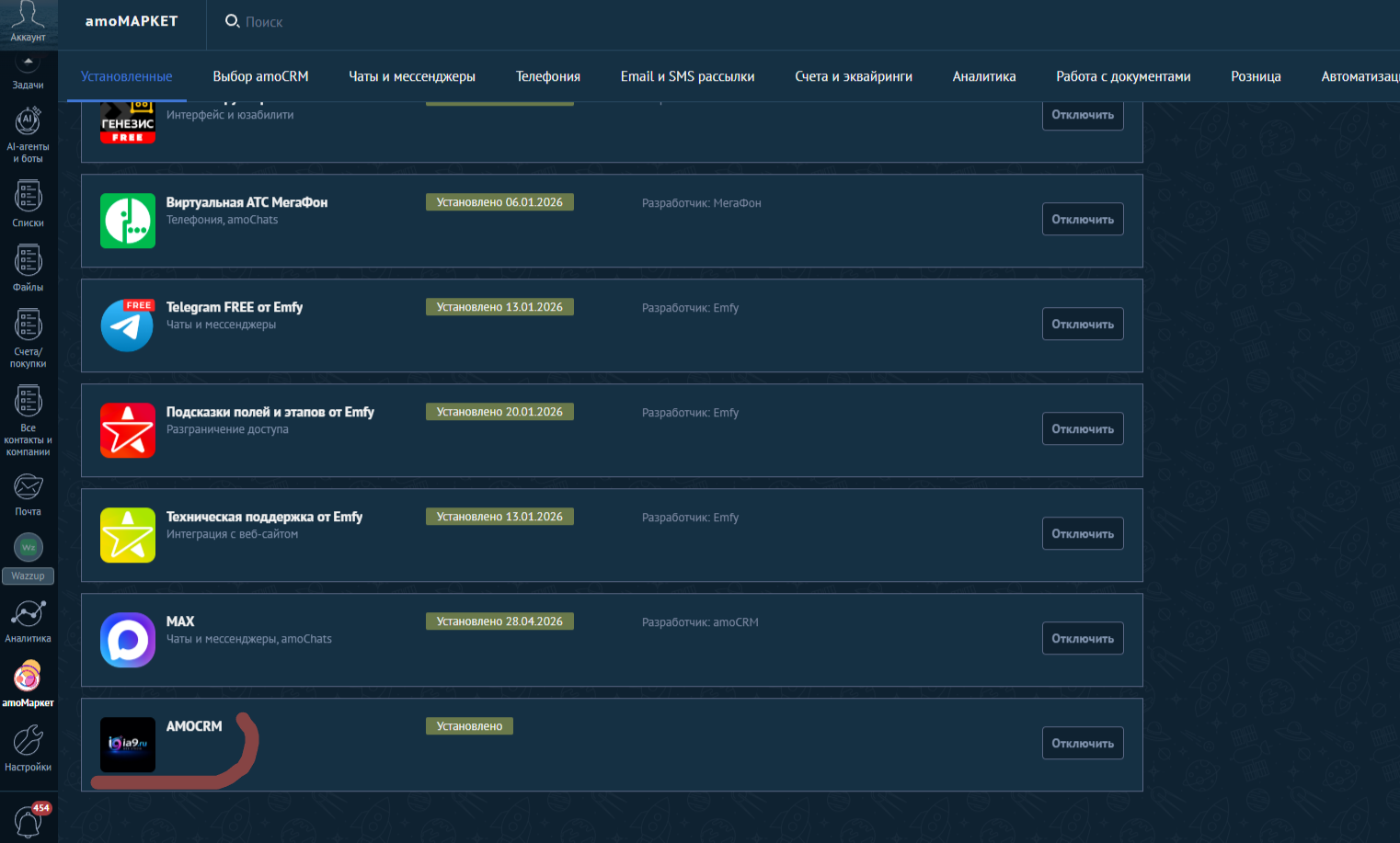The width and height of the screenshot is (1400, 843).
Task: Switch to the Установленные tab
Action: [x=126, y=76]
